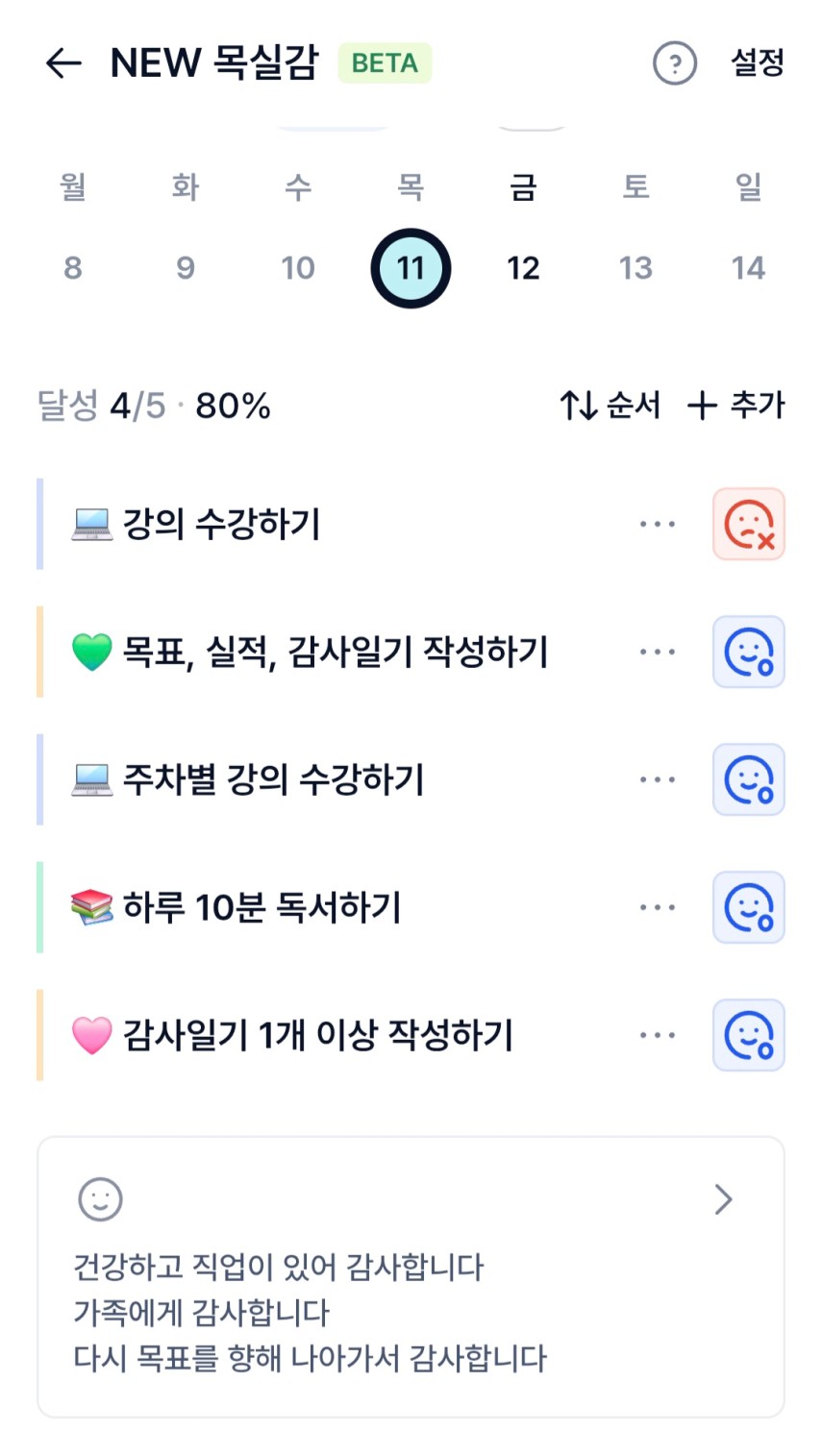Viewport: 822px width, 1456px height.
Task: Open three-dot menu for 하루 10분 독서하기
Action: pos(658,907)
